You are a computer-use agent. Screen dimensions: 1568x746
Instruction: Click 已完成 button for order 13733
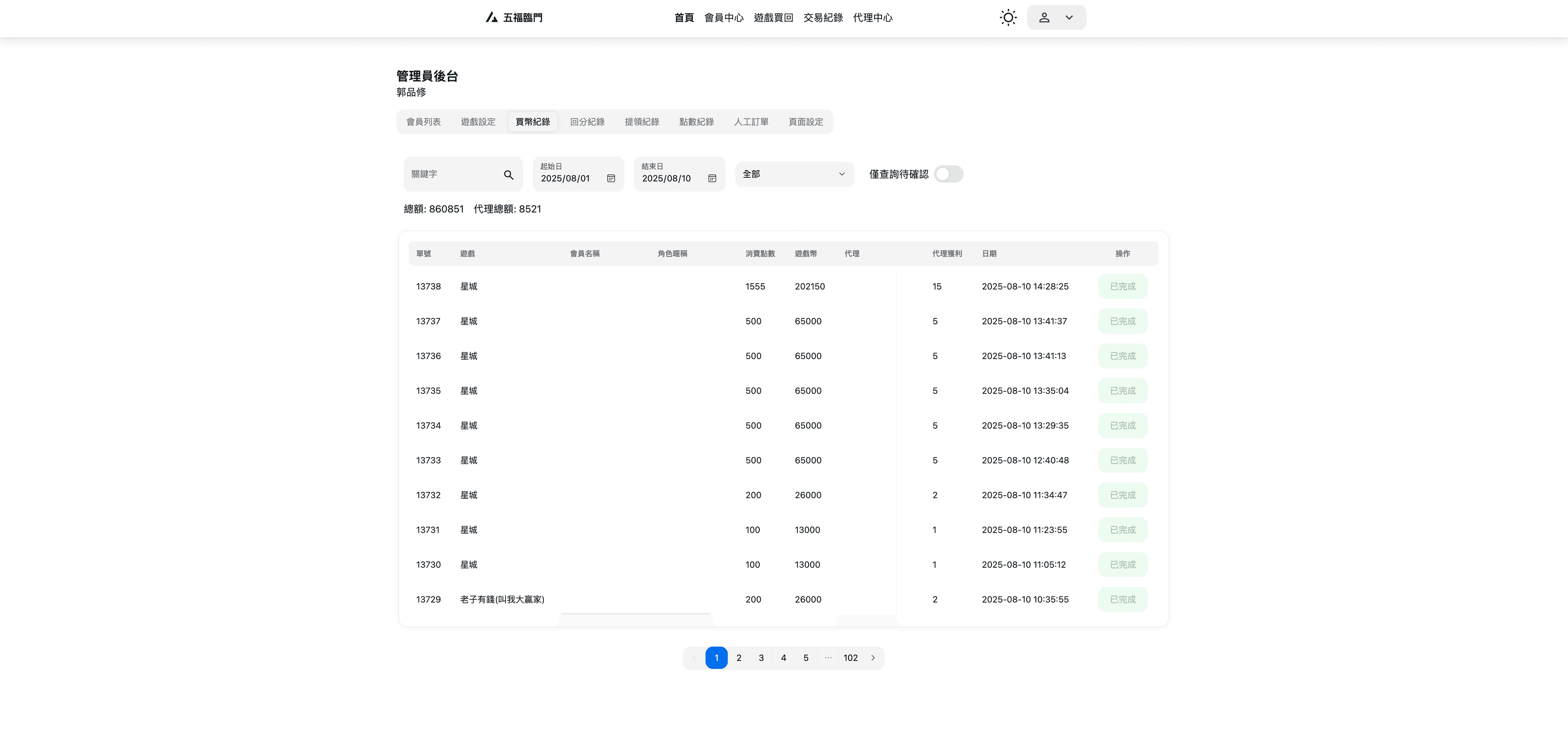(1123, 460)
